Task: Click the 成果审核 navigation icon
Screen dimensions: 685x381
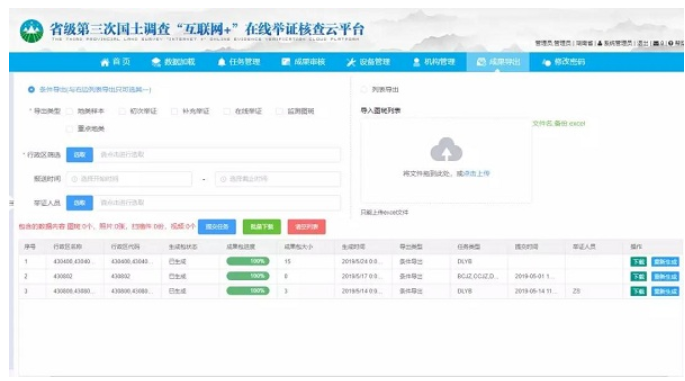Action: pyautogui.click(x=286, y=62)
